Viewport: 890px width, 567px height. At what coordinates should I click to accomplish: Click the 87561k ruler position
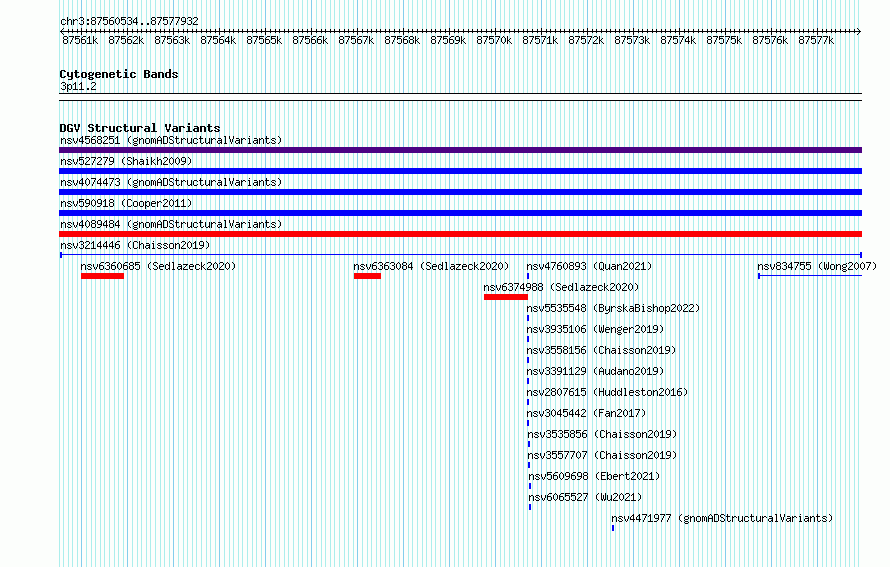[80, 40]
